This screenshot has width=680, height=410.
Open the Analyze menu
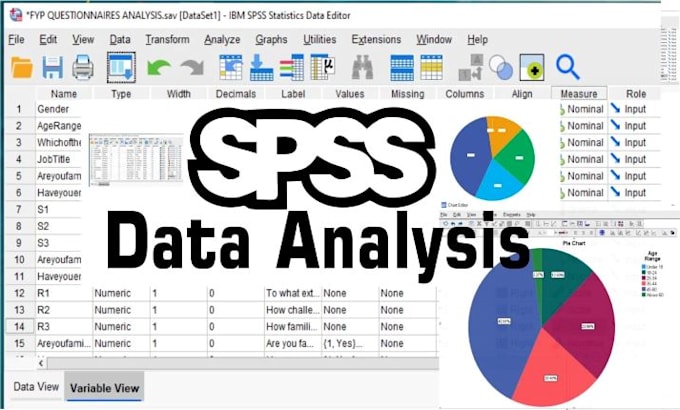click(222, 39)
